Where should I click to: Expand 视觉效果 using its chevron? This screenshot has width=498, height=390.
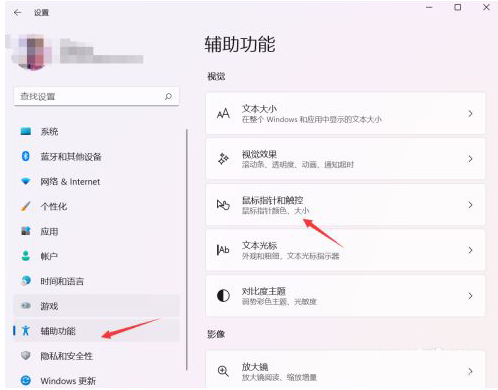(x=470, y=159)
